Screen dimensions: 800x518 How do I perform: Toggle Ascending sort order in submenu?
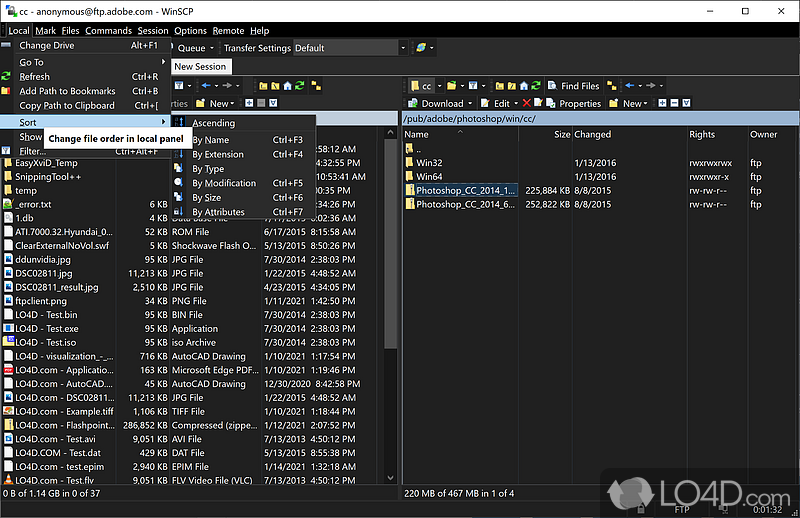click(213, 123)
